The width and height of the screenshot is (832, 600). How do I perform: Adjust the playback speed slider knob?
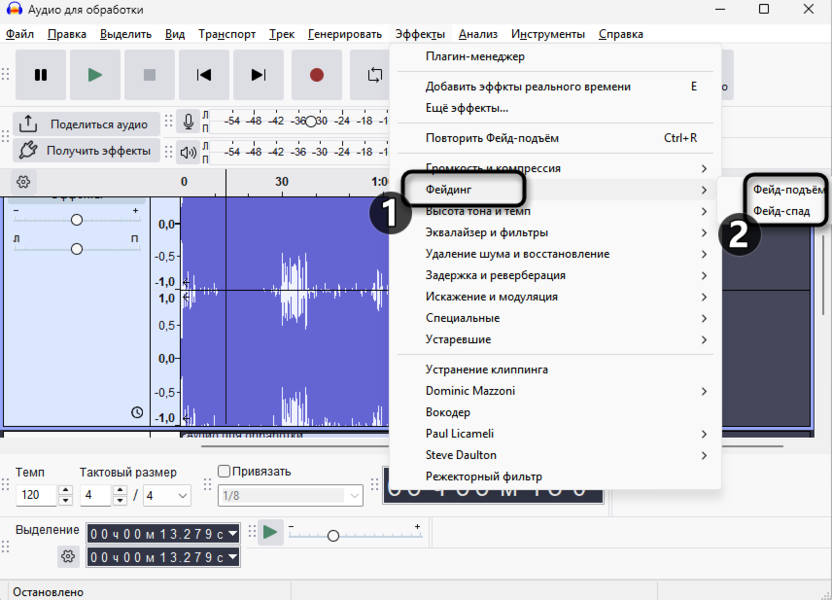click(x=333, y=535)
